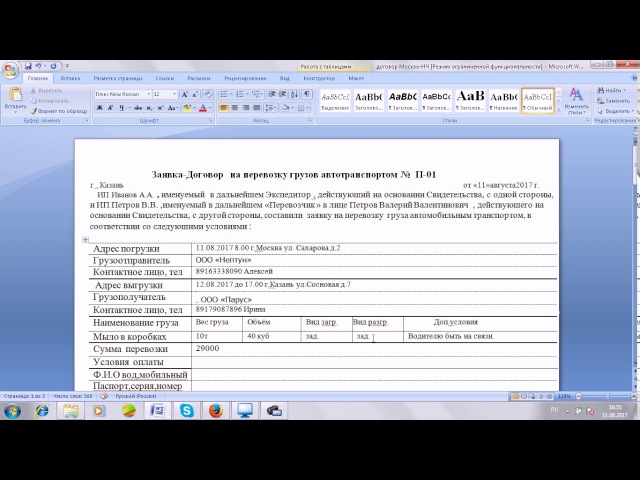Image resolution: width=640 pixels, height=480 pixels.
Task: Open shading paint bucket color
Action: pos(287,108)
